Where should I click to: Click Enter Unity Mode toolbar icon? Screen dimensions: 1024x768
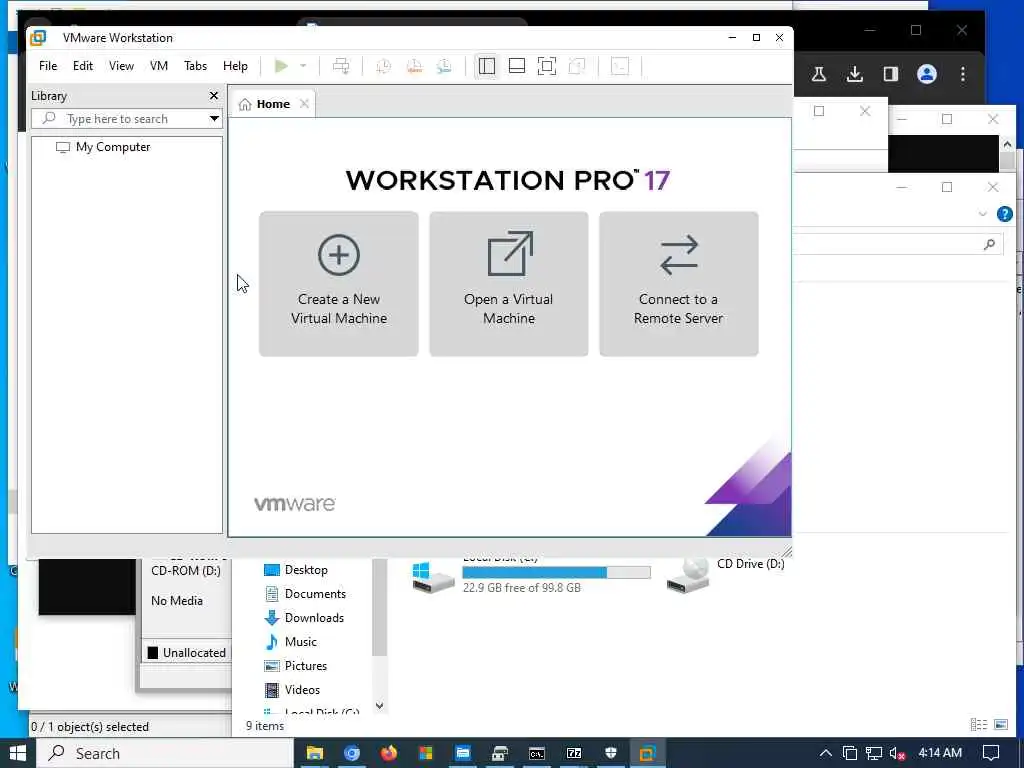click(577, 66)
